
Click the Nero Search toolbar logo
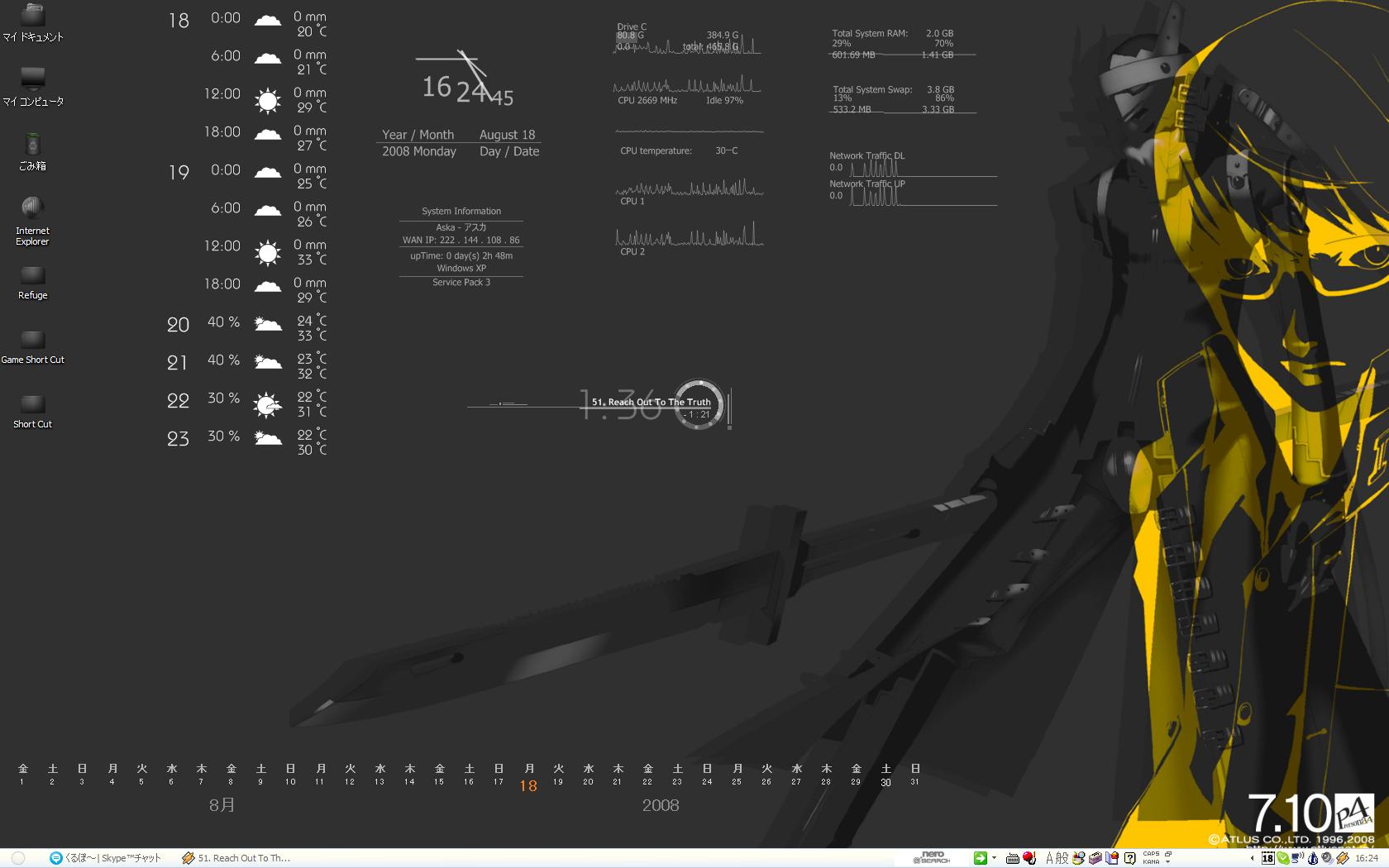(932, 857)
